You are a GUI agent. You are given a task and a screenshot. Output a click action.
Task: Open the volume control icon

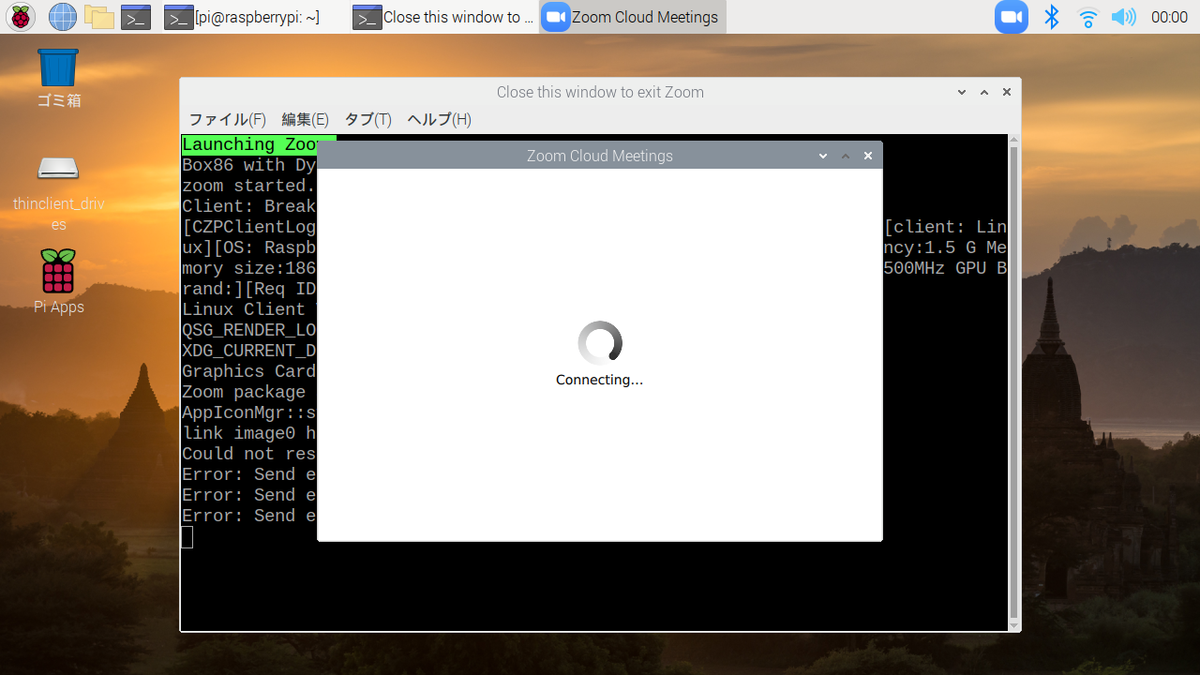[x=1124, y=17]
